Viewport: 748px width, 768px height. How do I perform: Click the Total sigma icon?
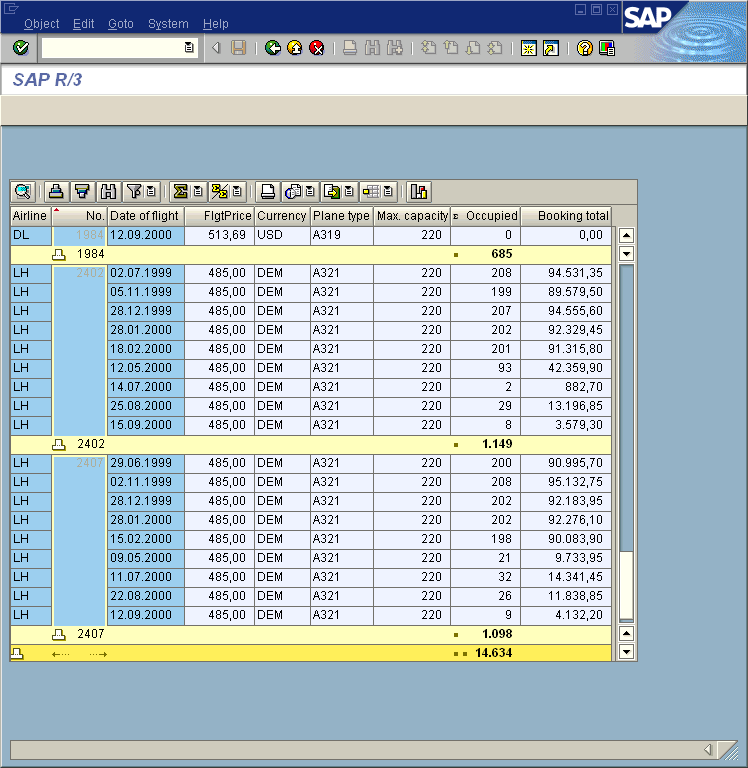(x=181, y=192)
